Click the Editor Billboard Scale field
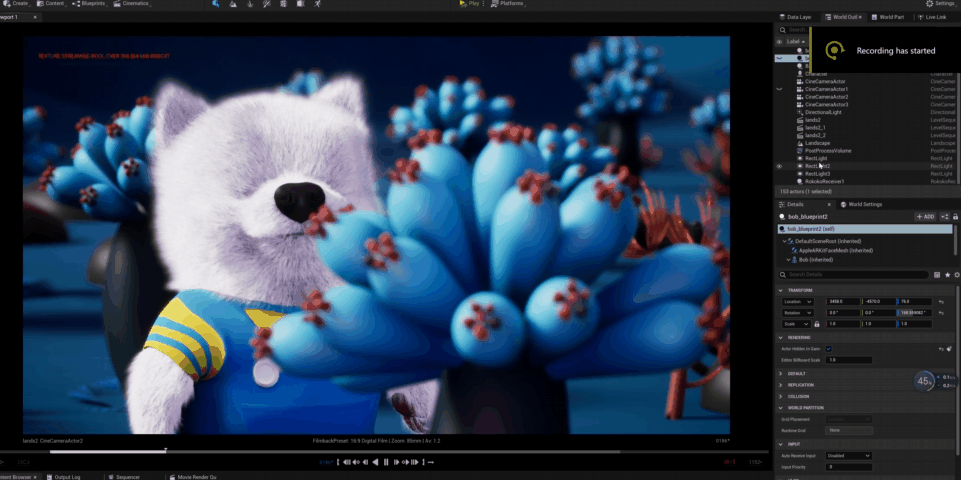Screen dimensions: 961x480 pos(849,360)
